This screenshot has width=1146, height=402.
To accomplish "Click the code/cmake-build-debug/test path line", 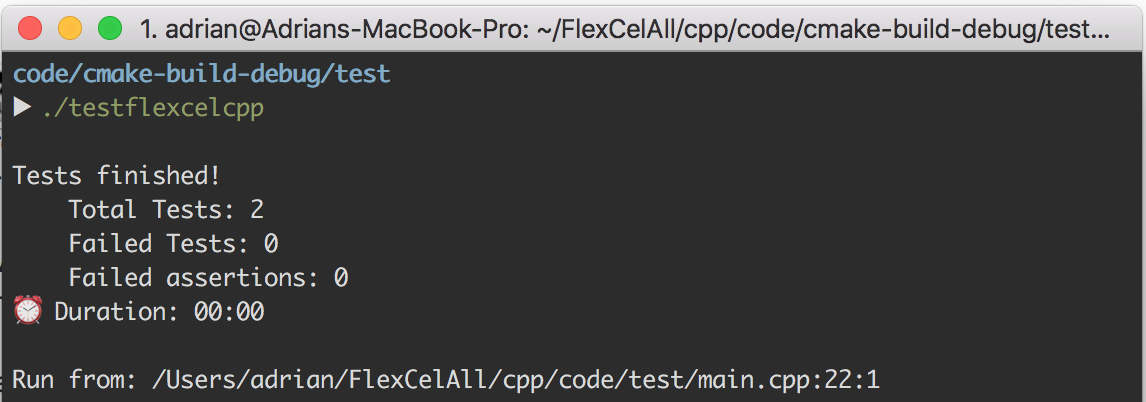I will pos(202,74).
